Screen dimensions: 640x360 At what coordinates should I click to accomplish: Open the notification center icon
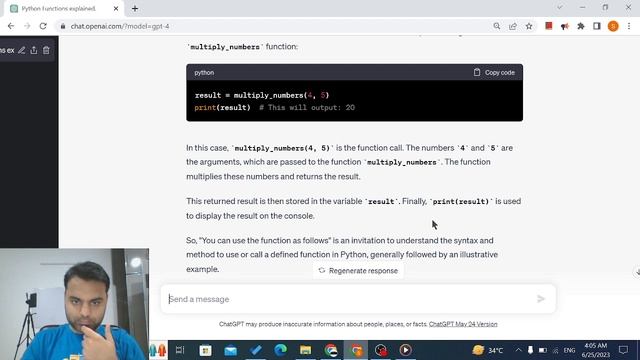coord(623,350)
